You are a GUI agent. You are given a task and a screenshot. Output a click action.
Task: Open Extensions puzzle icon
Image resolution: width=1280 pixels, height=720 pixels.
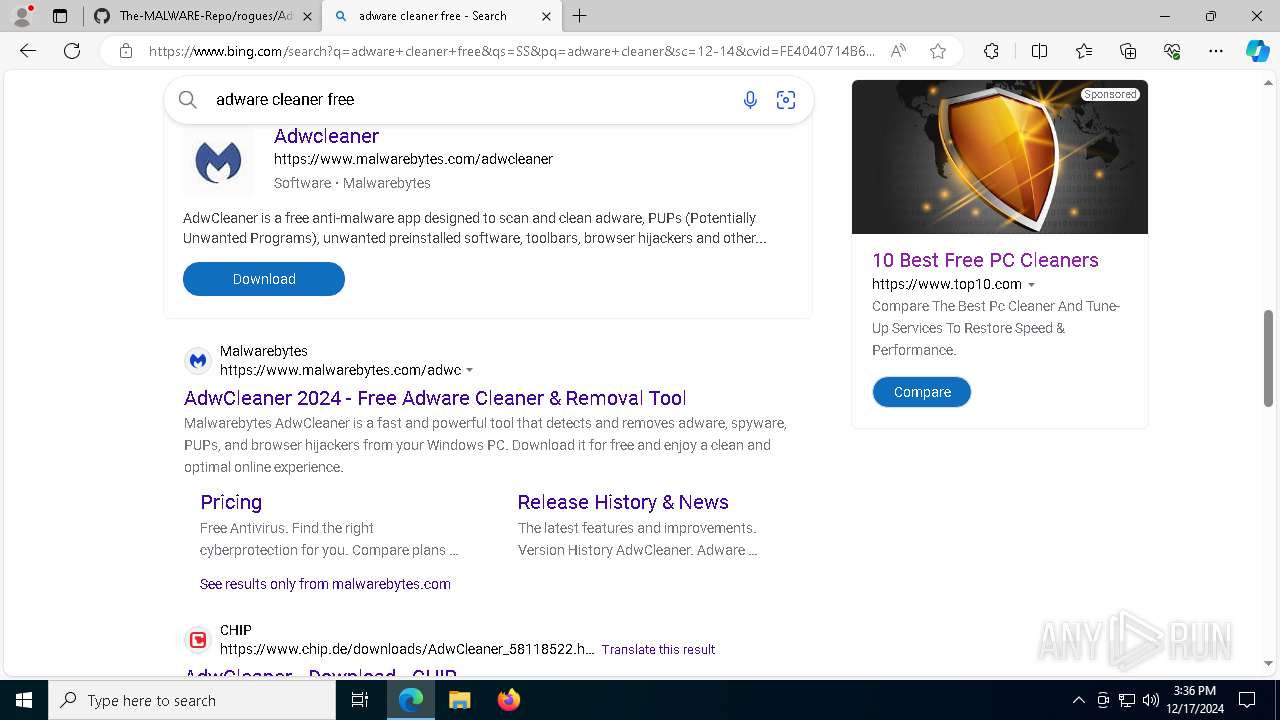(x=991, y=51)
